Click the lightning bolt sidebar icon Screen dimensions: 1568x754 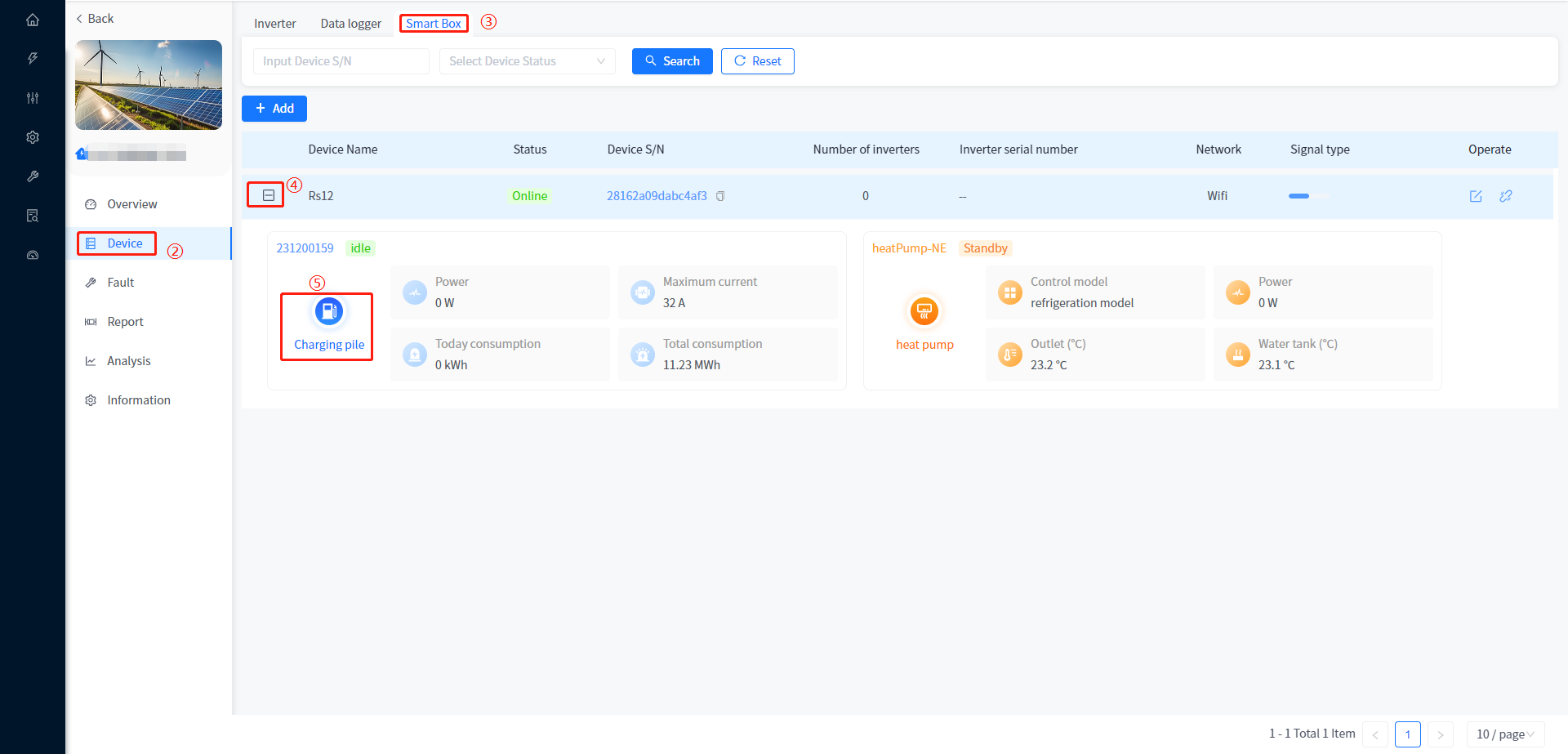tap(33, 59)
